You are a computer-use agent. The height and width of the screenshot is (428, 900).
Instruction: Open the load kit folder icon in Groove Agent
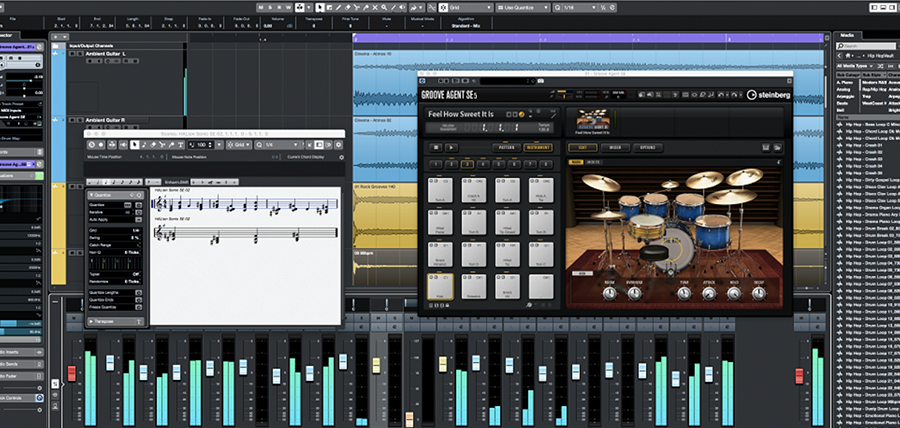[778, 147]
